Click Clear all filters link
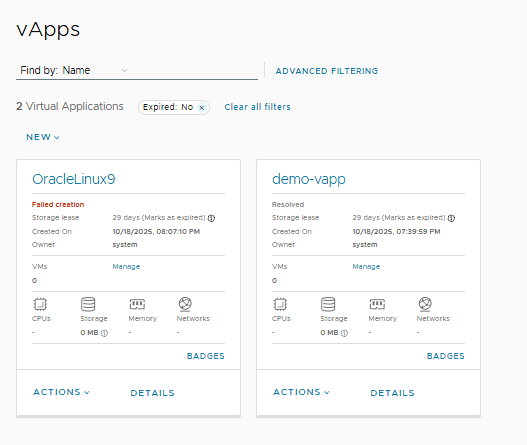This screenshot has width=527, height=445. 257,107
